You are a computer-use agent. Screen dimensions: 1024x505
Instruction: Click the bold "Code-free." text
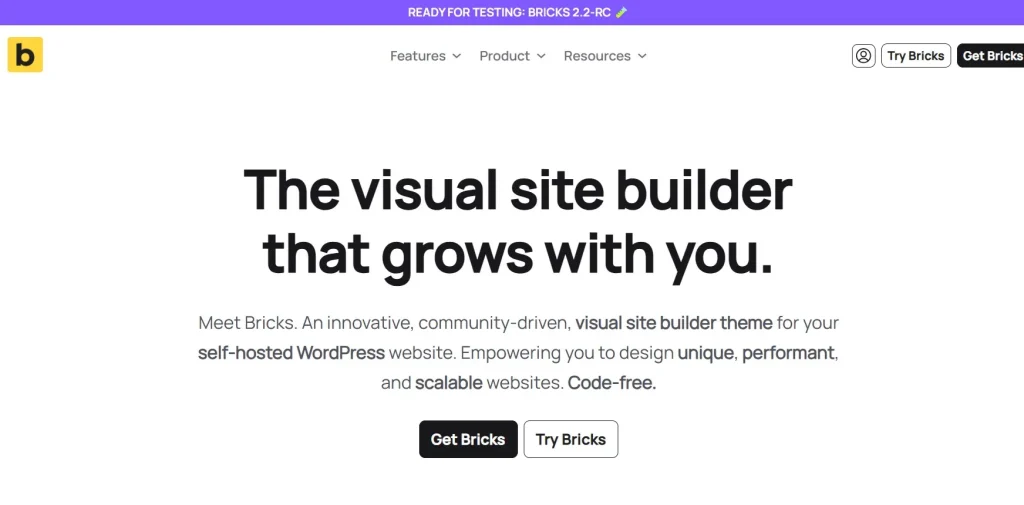pyautogui.click(x=612, y=383)
